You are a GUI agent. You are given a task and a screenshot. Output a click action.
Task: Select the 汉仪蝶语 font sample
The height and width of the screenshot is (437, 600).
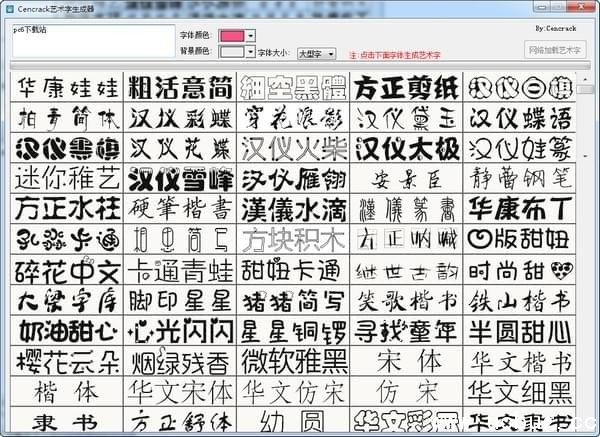tap(519, 117)
